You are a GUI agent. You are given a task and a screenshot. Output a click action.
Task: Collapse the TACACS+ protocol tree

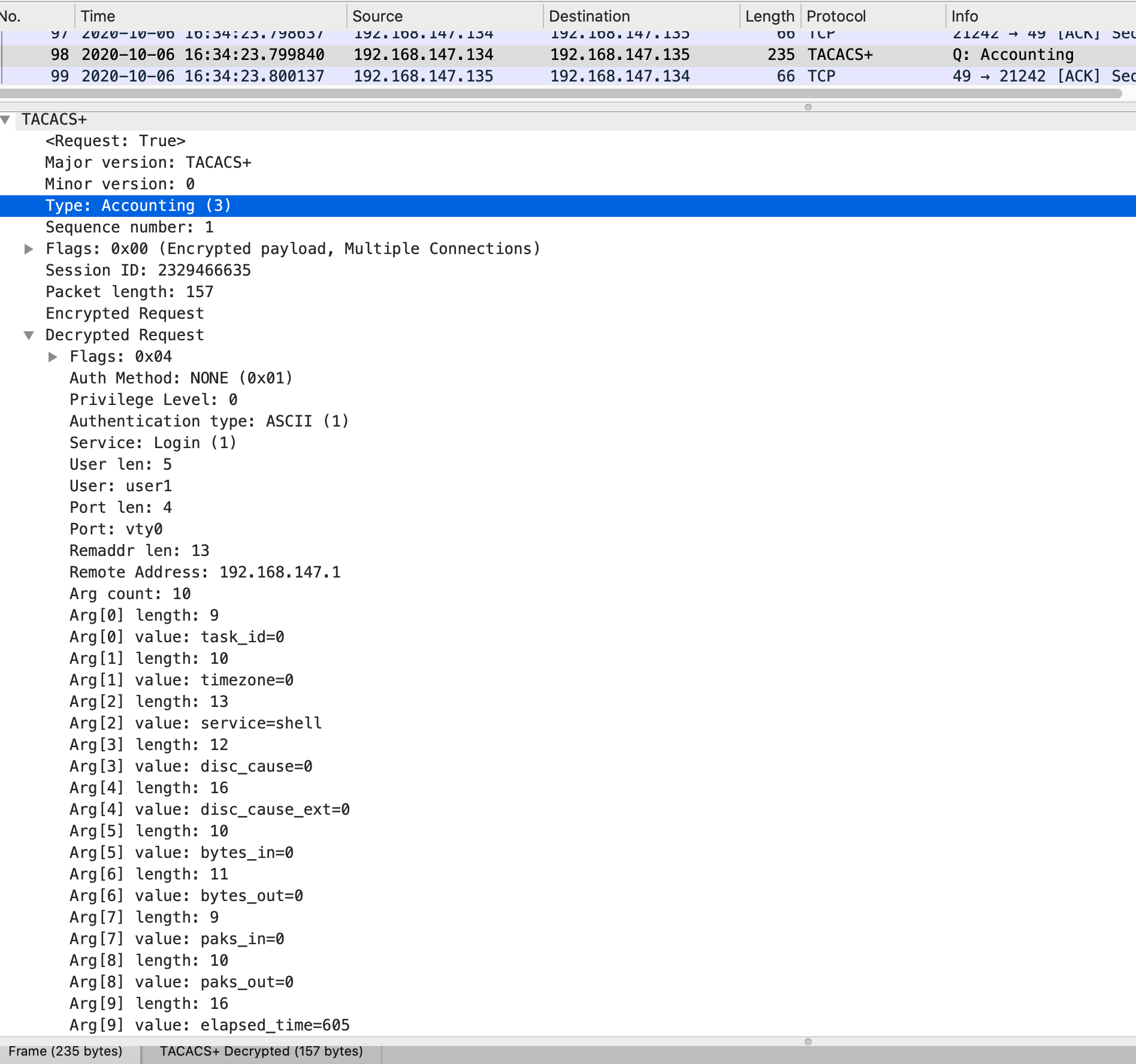pos(5,120)
